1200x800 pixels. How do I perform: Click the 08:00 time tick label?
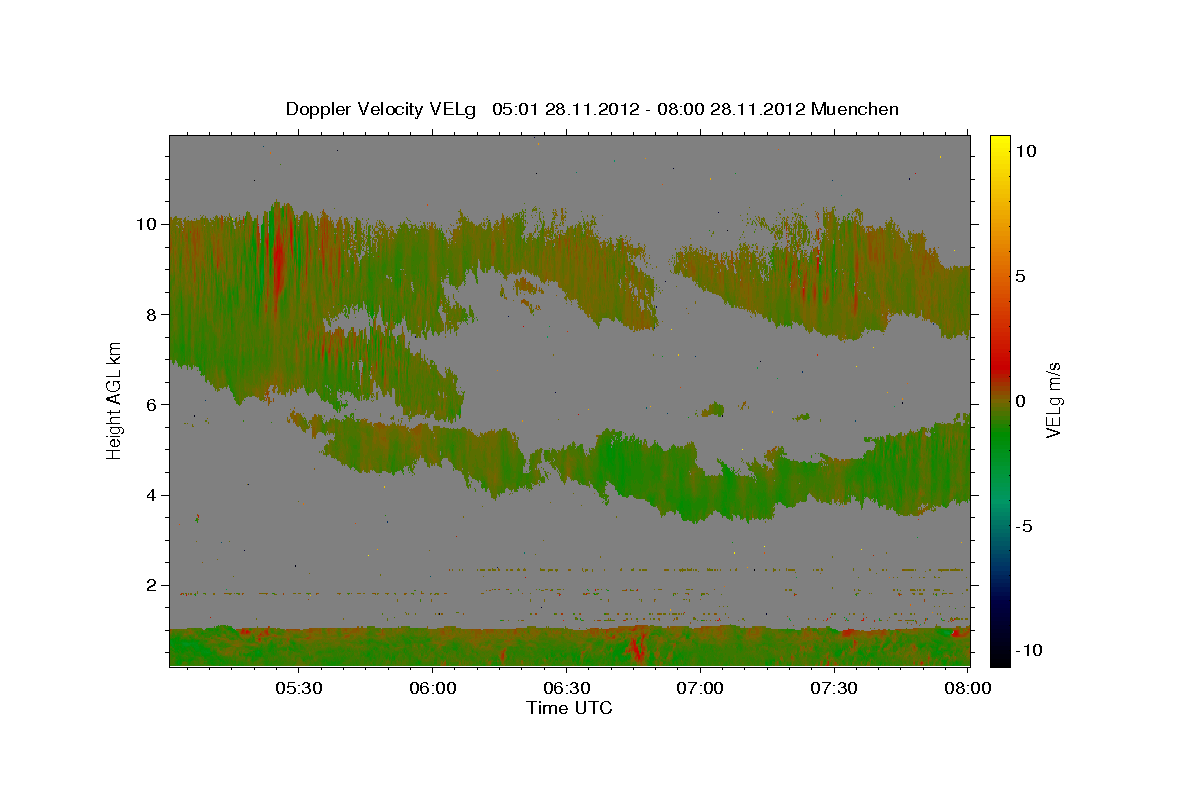pos(967,688)
